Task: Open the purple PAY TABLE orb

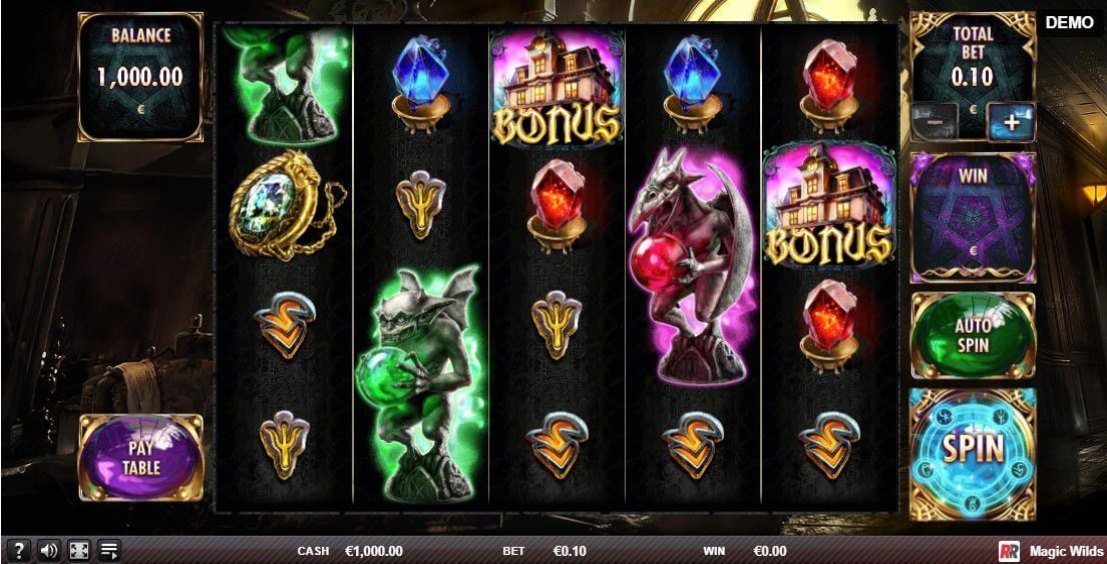Action: pyautogui.click(x=140, y=457)
